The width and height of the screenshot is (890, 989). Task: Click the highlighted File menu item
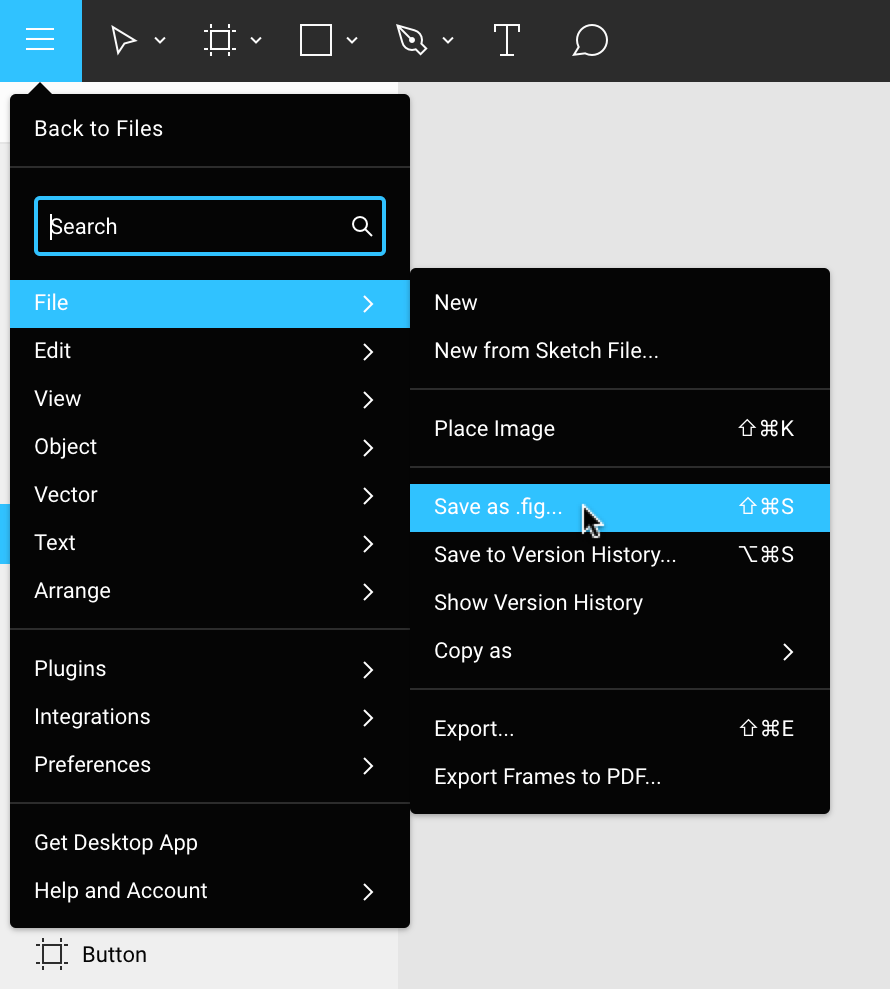pos(210,303)
